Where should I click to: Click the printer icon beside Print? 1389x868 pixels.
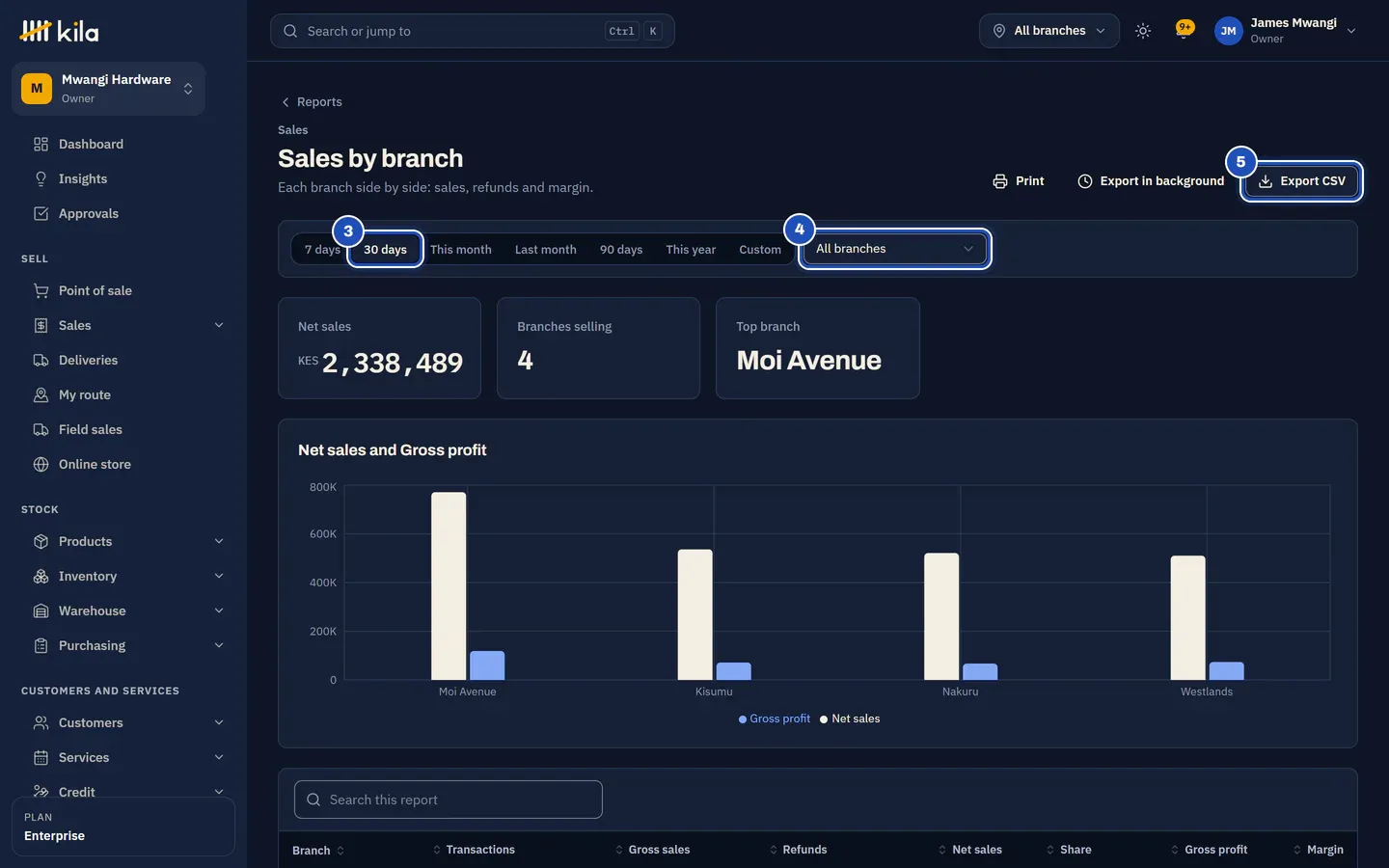tap(1000, 181)
